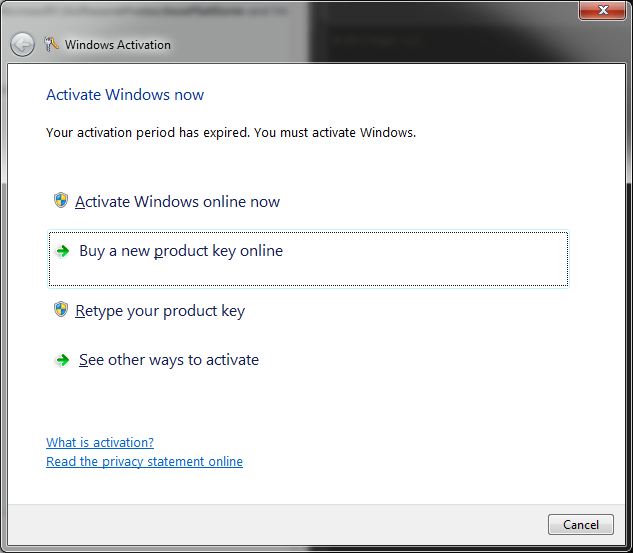Click the back arrow button in title bar
This screenshot has height=553, width=633.
point(22,44)
